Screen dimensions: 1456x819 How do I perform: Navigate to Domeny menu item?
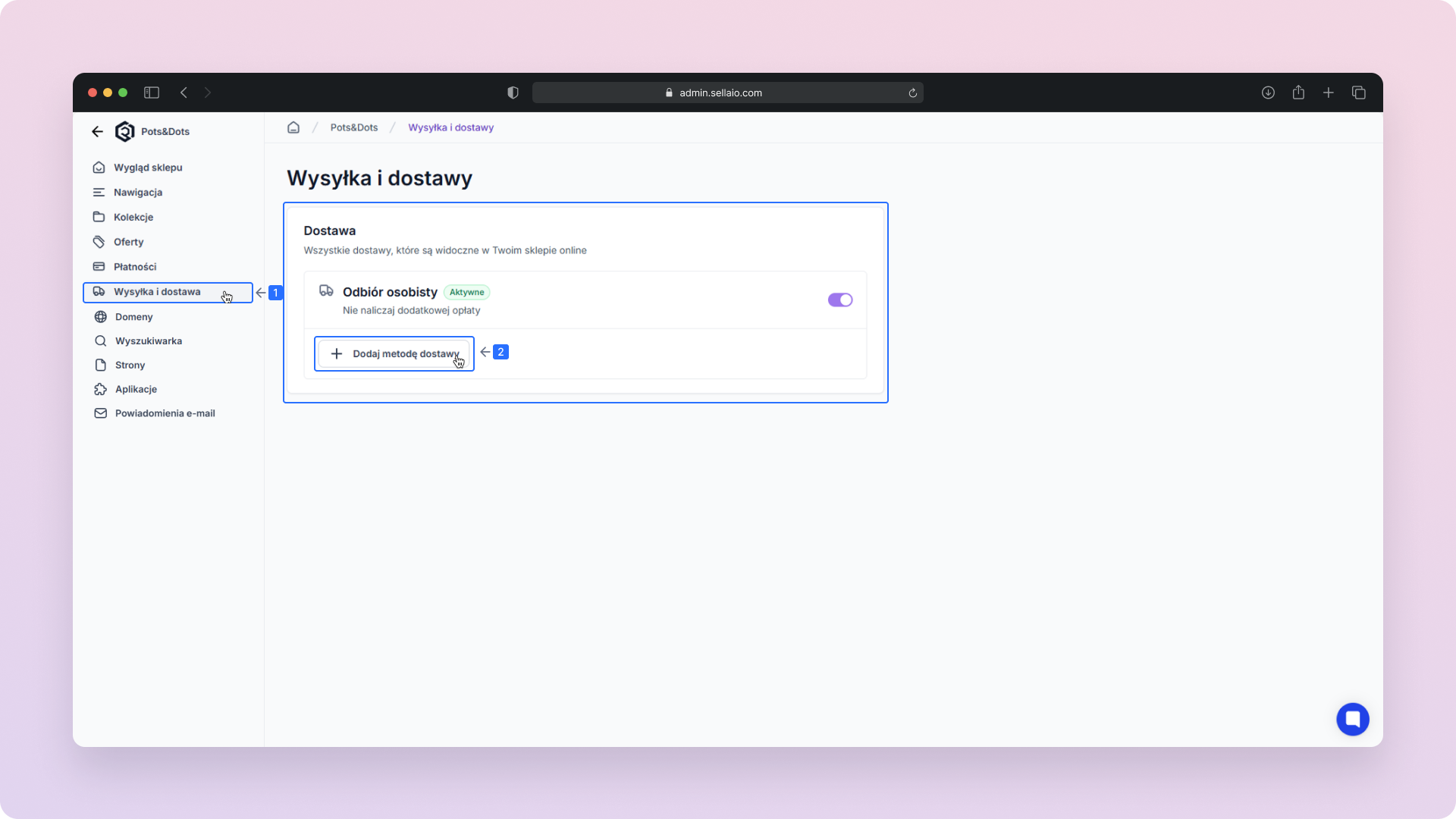coord(134,317)
